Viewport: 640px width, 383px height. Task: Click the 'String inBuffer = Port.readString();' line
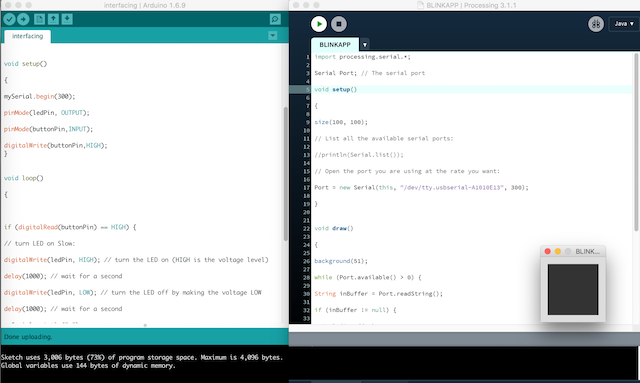(378, 294)
